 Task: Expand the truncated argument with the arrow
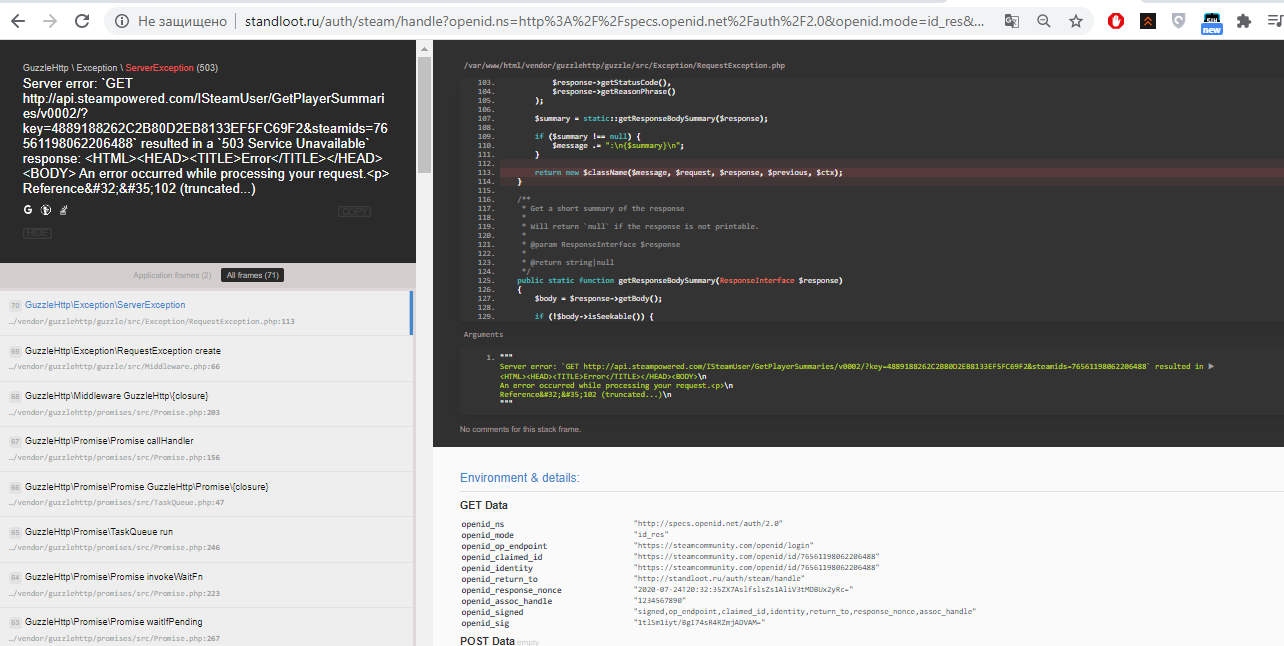[1212, 367]
